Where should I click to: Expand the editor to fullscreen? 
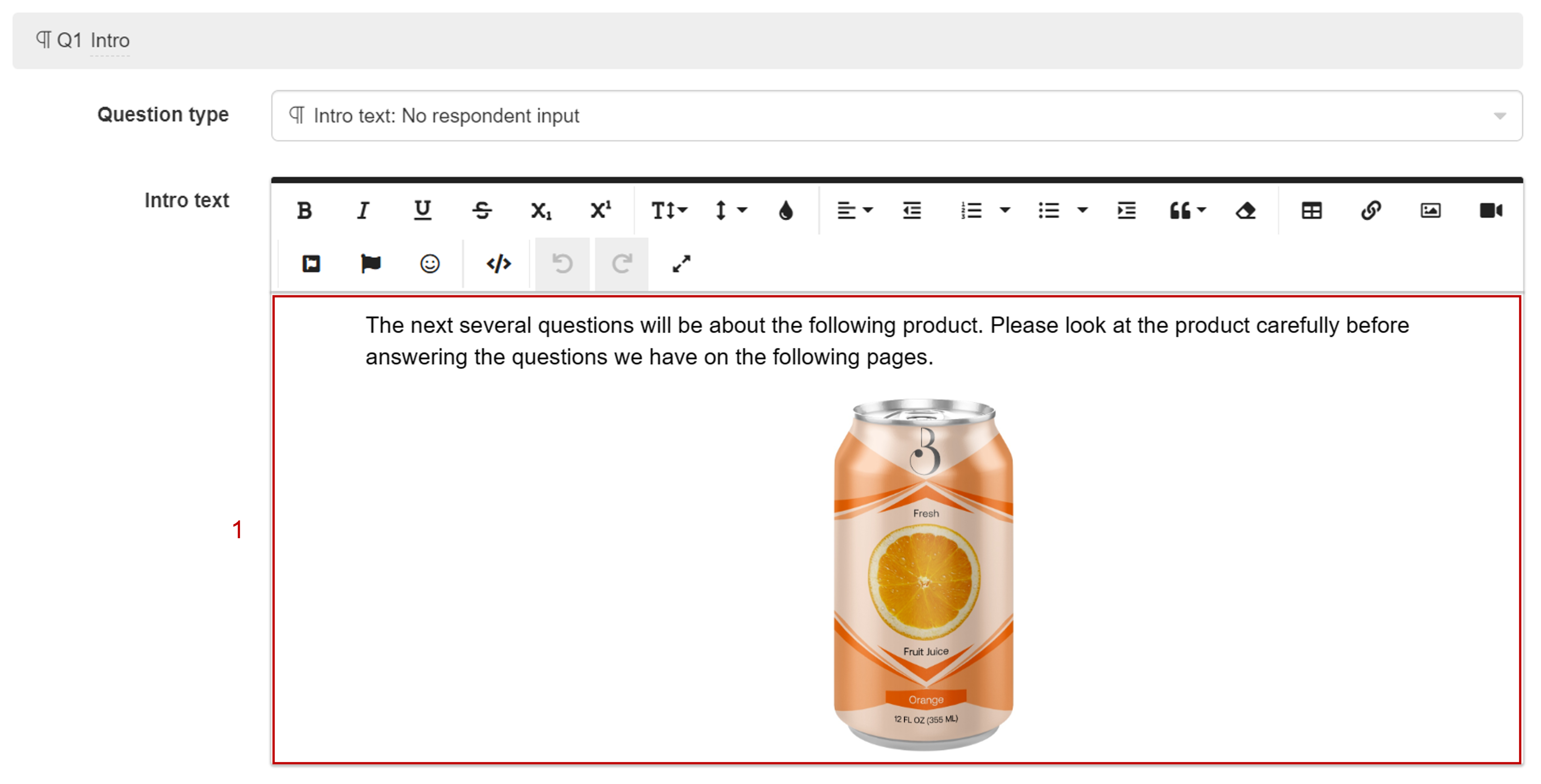coord(681,264)
